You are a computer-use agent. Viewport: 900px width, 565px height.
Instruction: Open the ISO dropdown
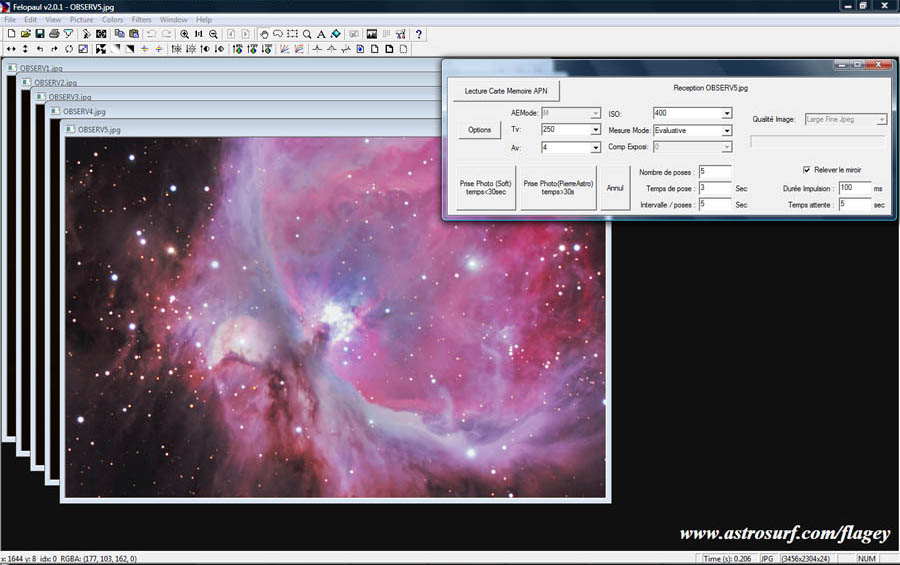click(727, 114)
